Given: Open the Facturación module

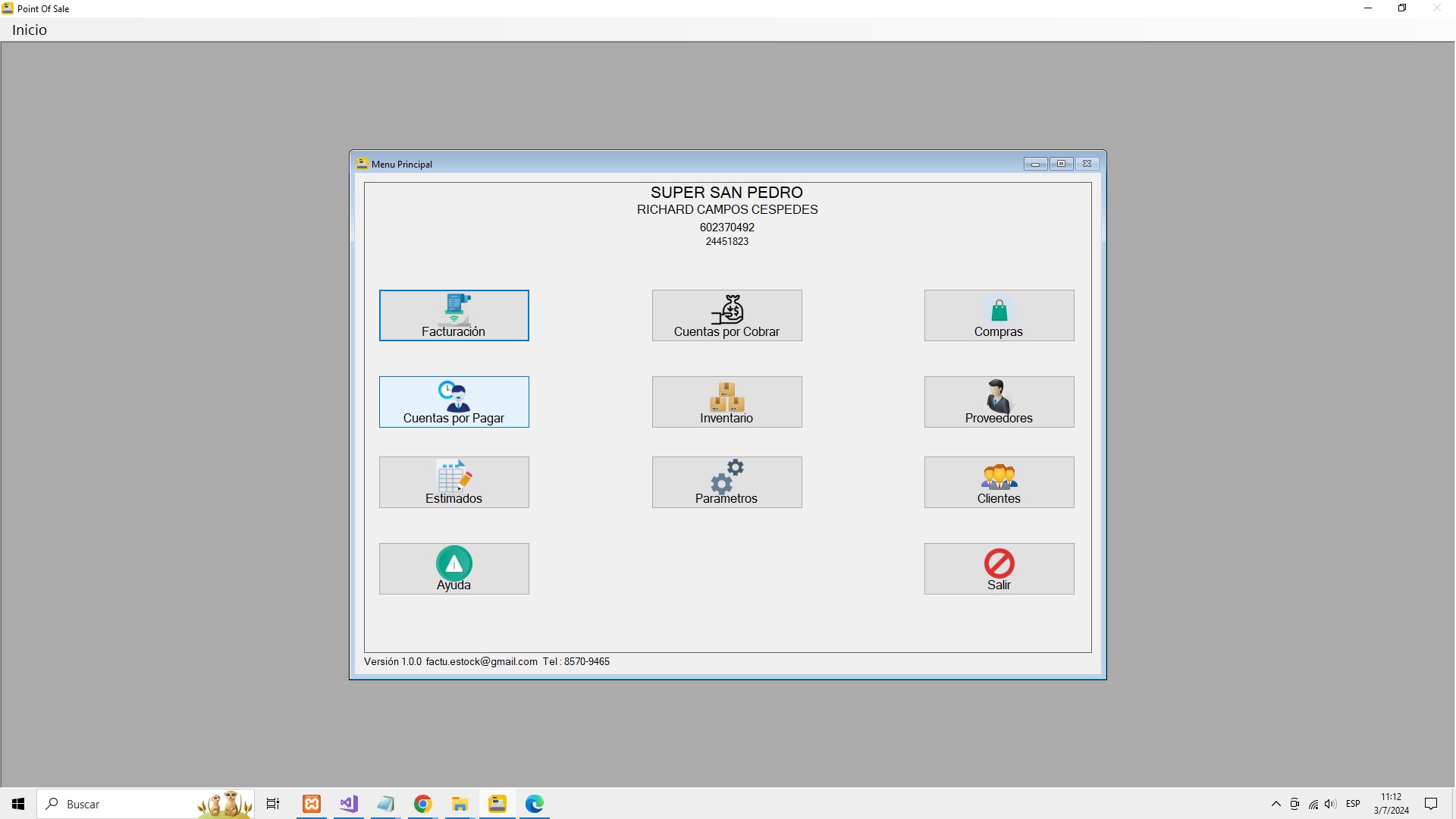Looking at the screenshot, I should [453, 315].
